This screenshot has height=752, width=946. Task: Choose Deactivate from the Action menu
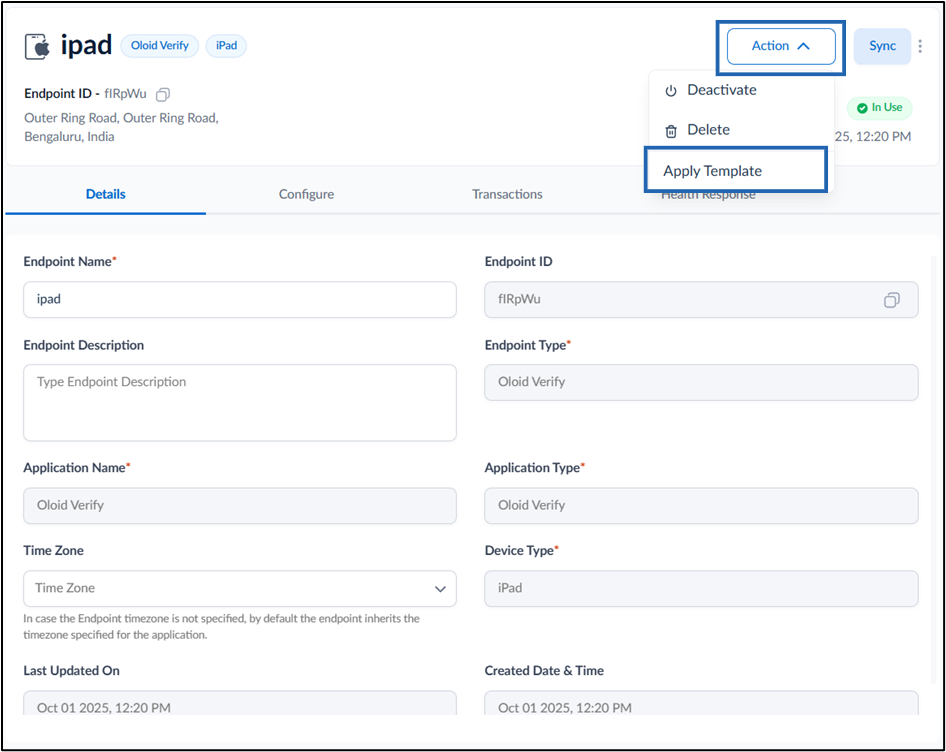(x=740, y=90)
